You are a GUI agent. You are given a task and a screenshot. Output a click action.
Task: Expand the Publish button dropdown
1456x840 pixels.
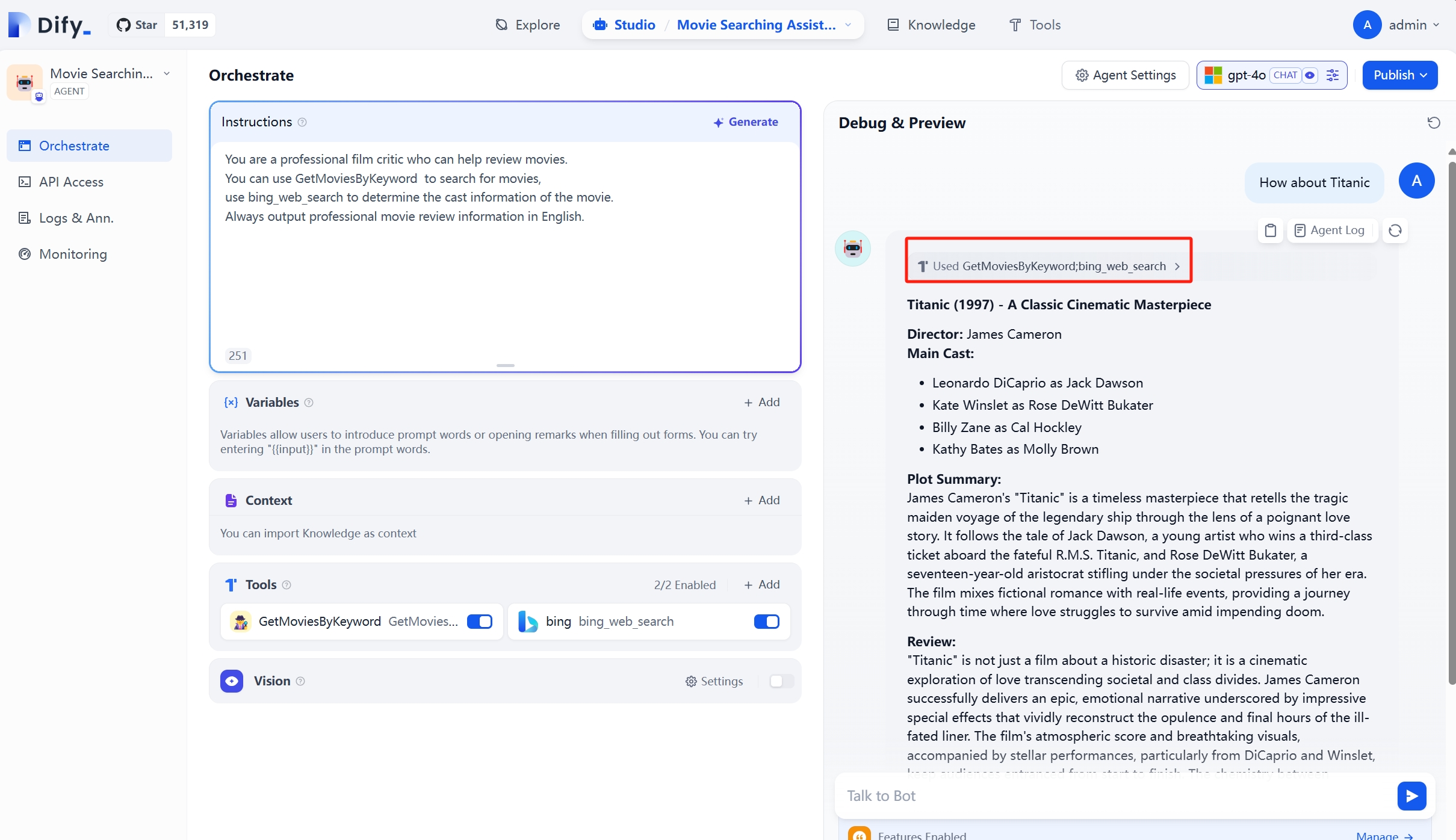[x=1424, y=74]
